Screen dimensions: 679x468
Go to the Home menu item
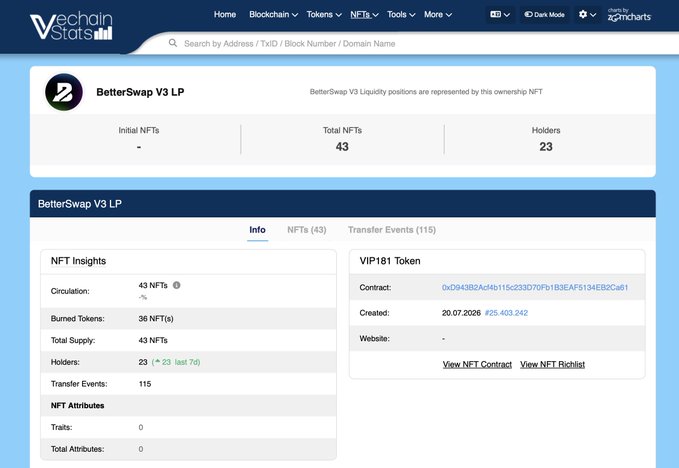(225, 14)
